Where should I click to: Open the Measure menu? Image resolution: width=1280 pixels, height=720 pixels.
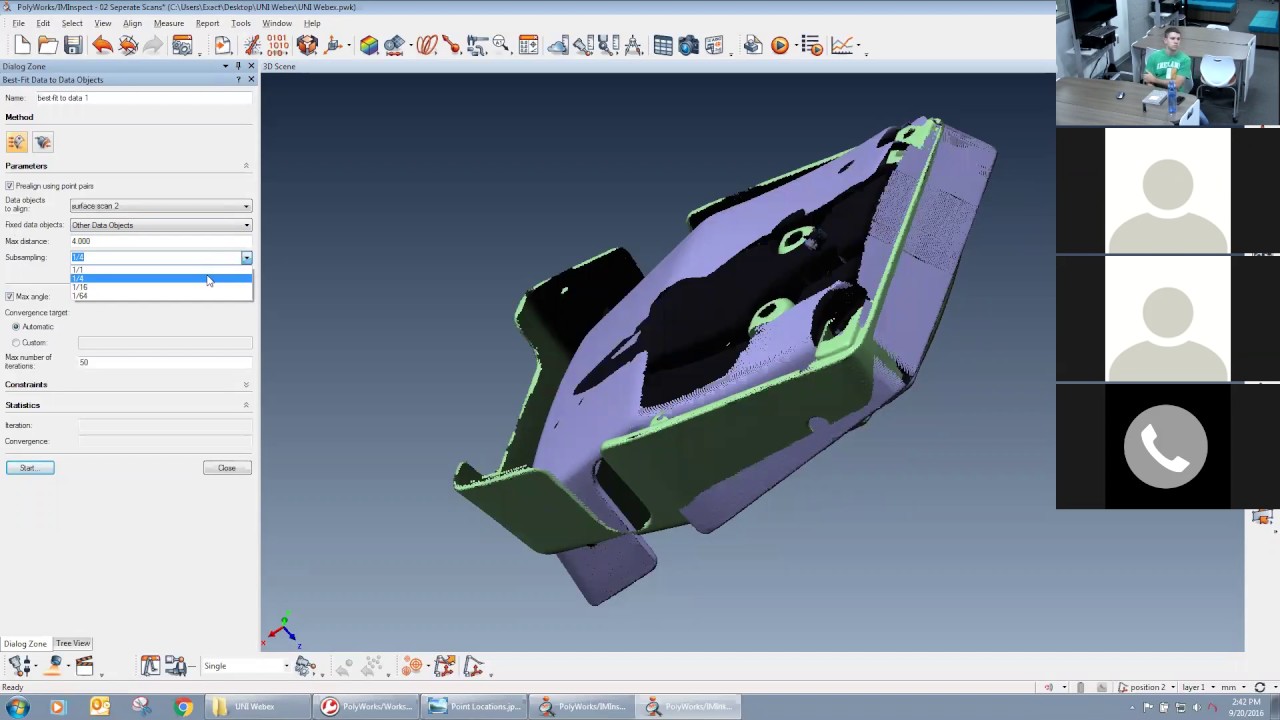(168, 23)
